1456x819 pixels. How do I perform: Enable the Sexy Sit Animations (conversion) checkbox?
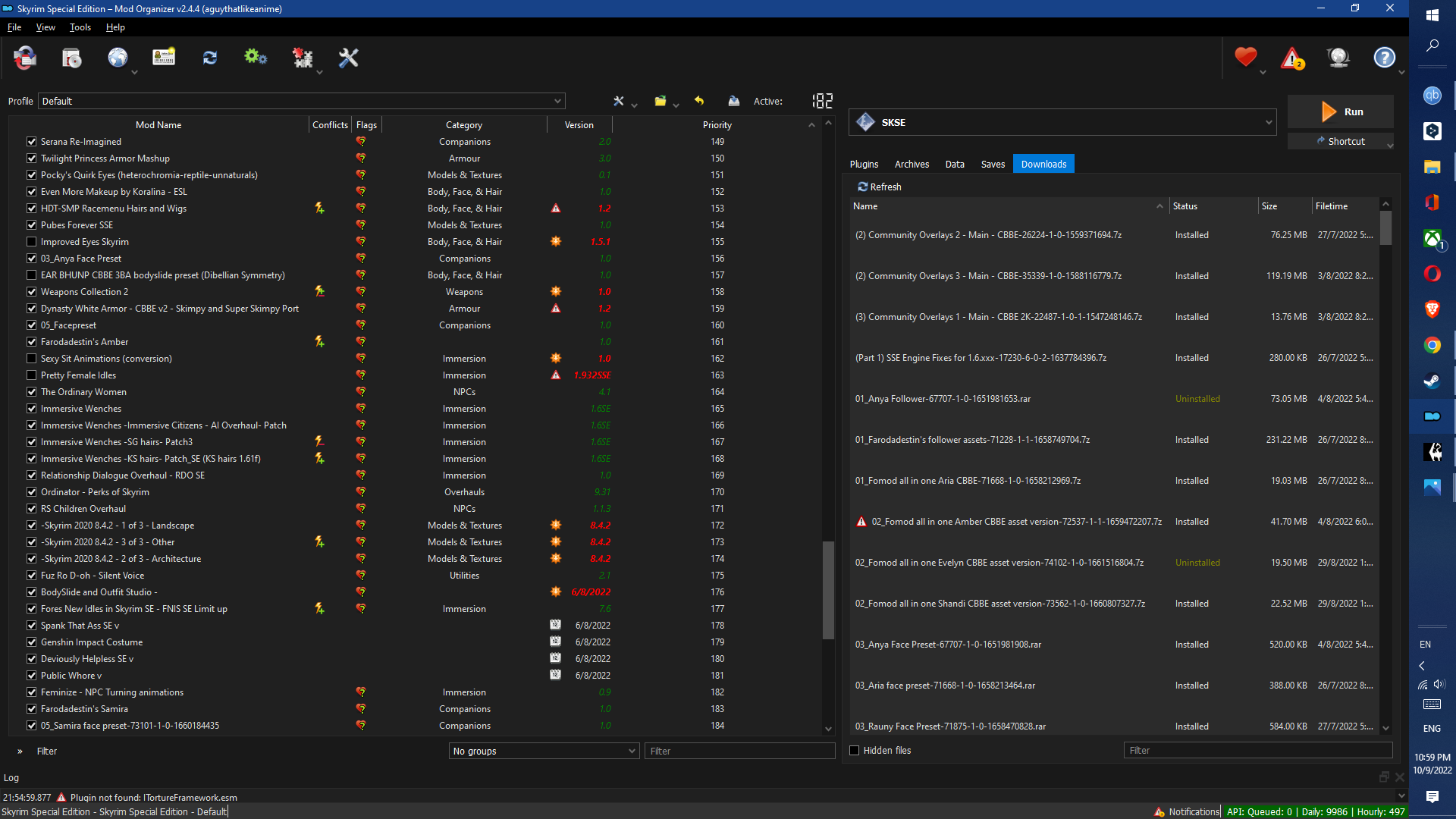pyautogui.click(x=32, y=359)
